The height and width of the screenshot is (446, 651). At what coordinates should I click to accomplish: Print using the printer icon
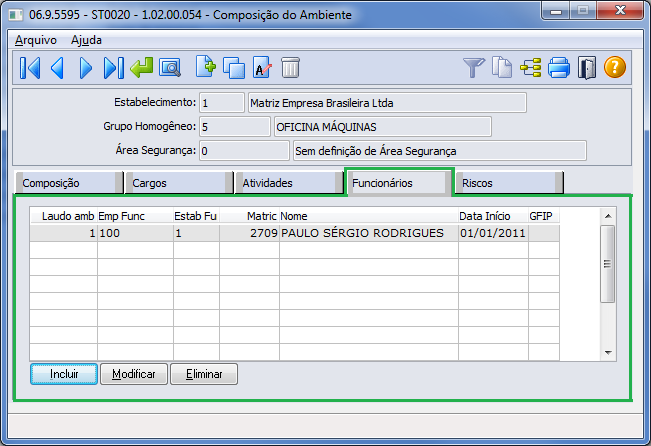pos(558,68)
